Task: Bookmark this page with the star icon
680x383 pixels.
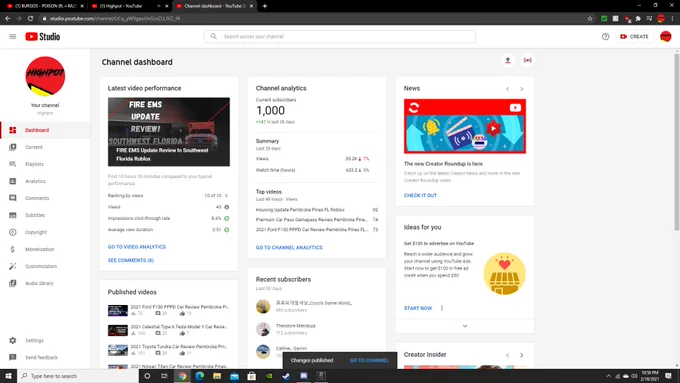Action: [x=590, y=19]
